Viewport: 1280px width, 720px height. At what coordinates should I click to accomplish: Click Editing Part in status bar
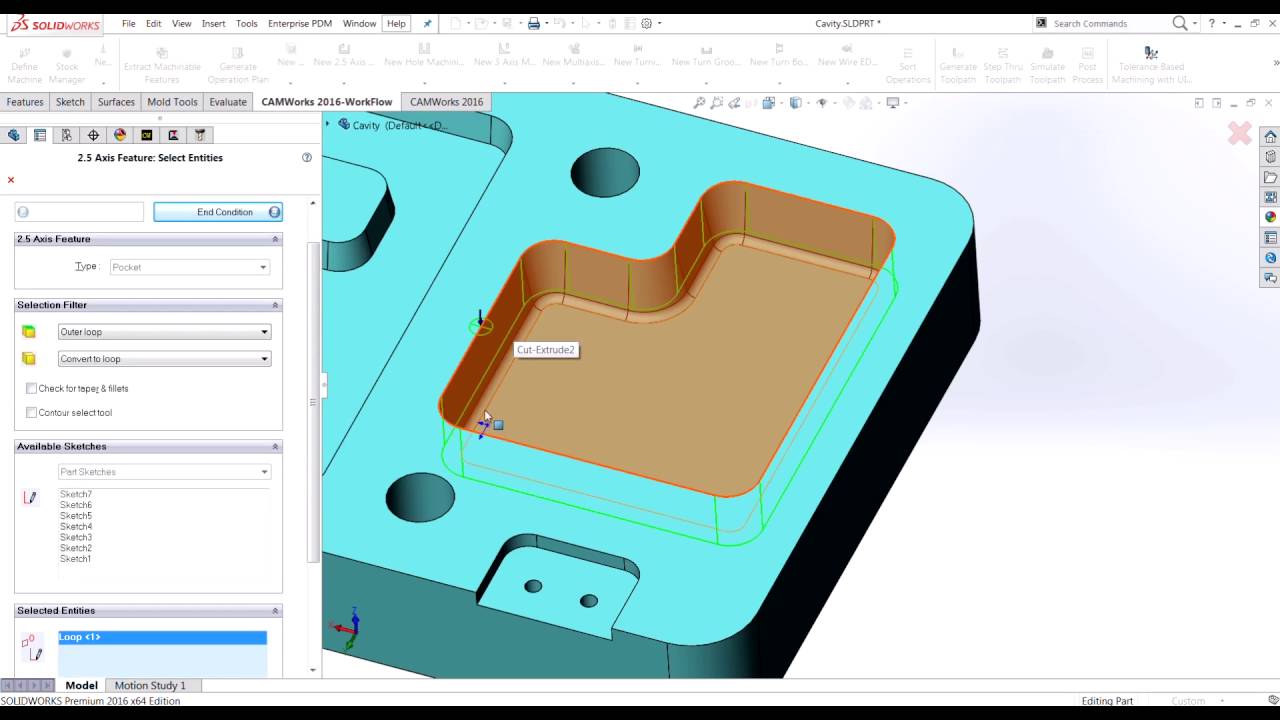(x=1107, y=701)
